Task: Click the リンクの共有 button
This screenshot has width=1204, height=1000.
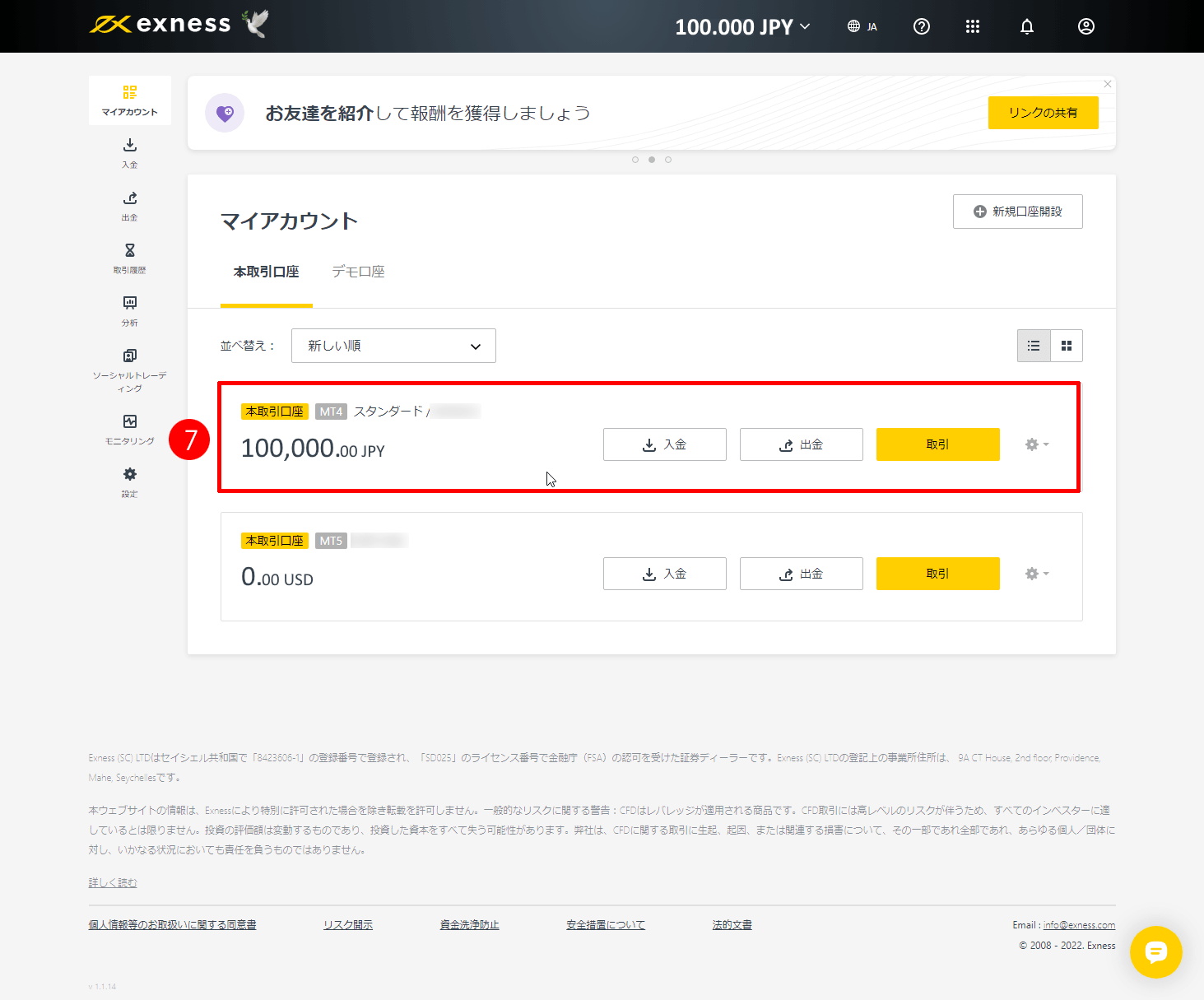Action: (x=1043, y=113)
